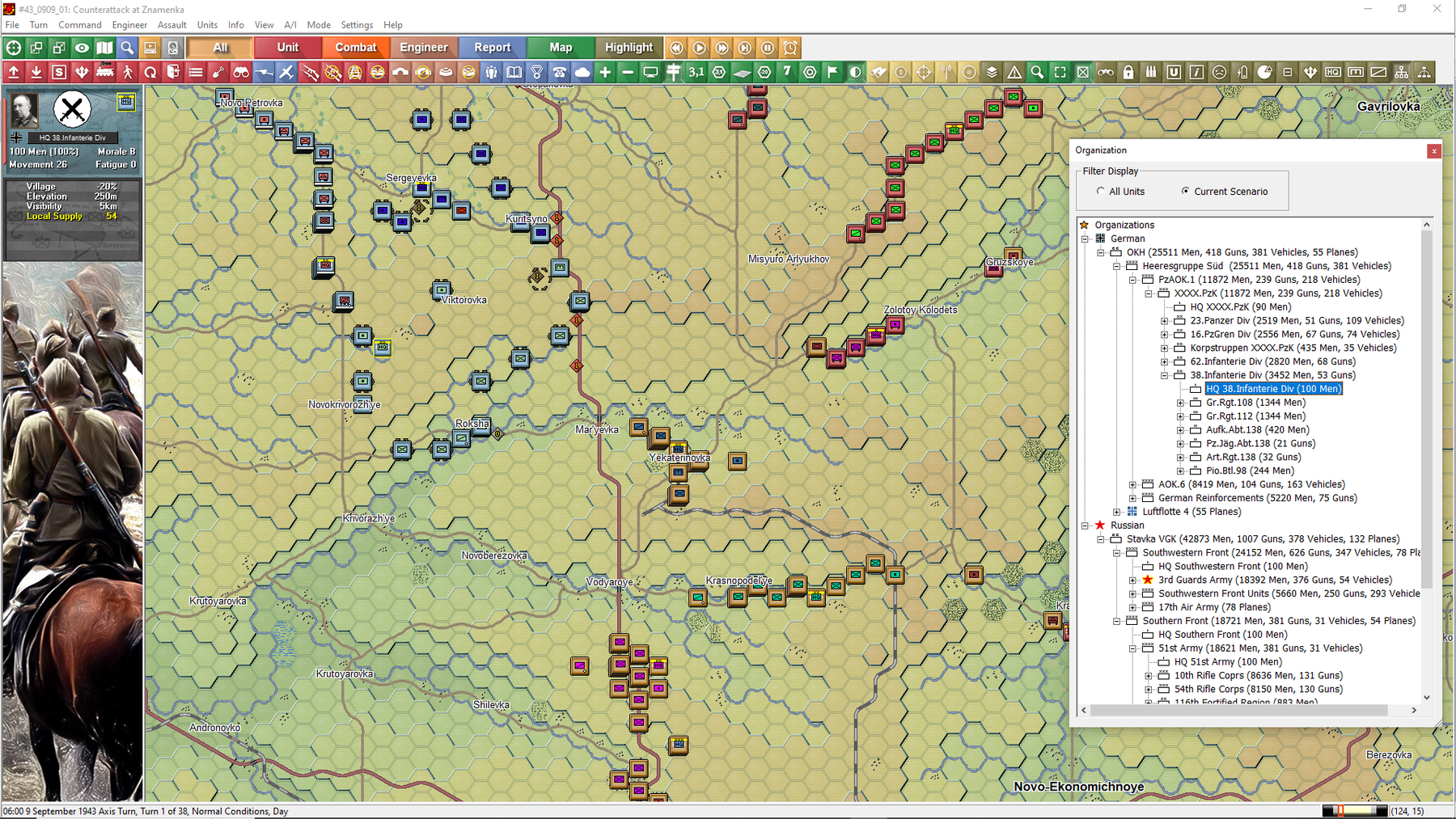Click the alarm clock icon
1456x819 pixels.
[790, 48]
